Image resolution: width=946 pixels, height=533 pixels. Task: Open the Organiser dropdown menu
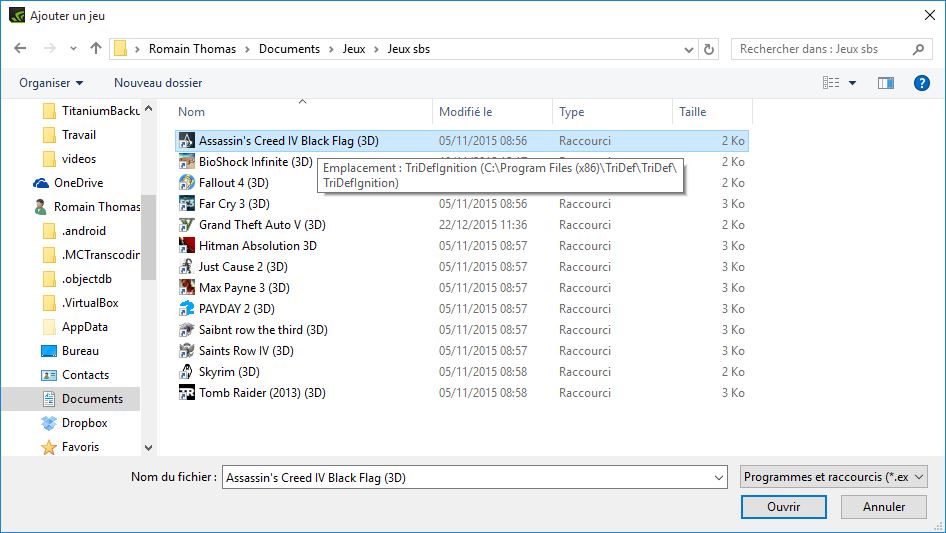tap(51, 83)
